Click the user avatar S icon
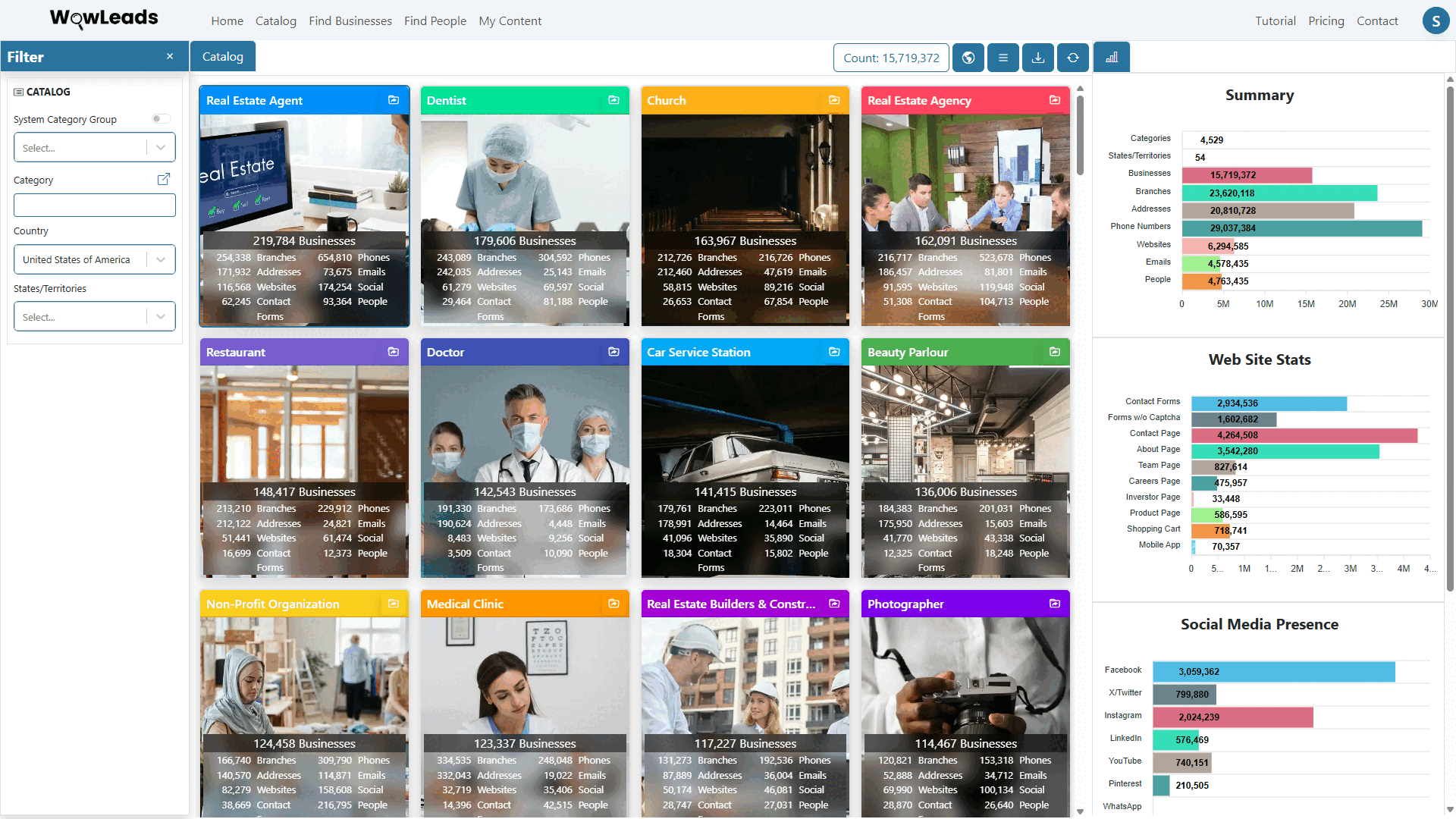 (x=1436, y=21)
